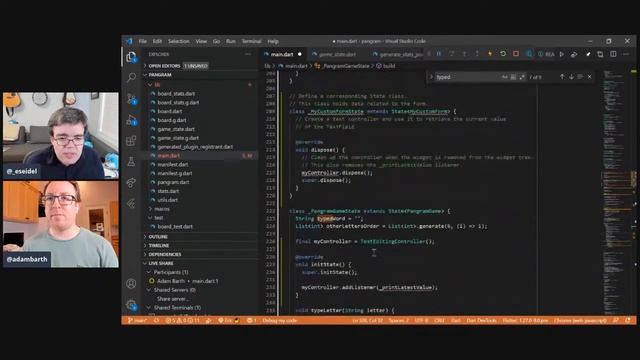
Task: Split the editor to the right
Action: coord(613,54)
